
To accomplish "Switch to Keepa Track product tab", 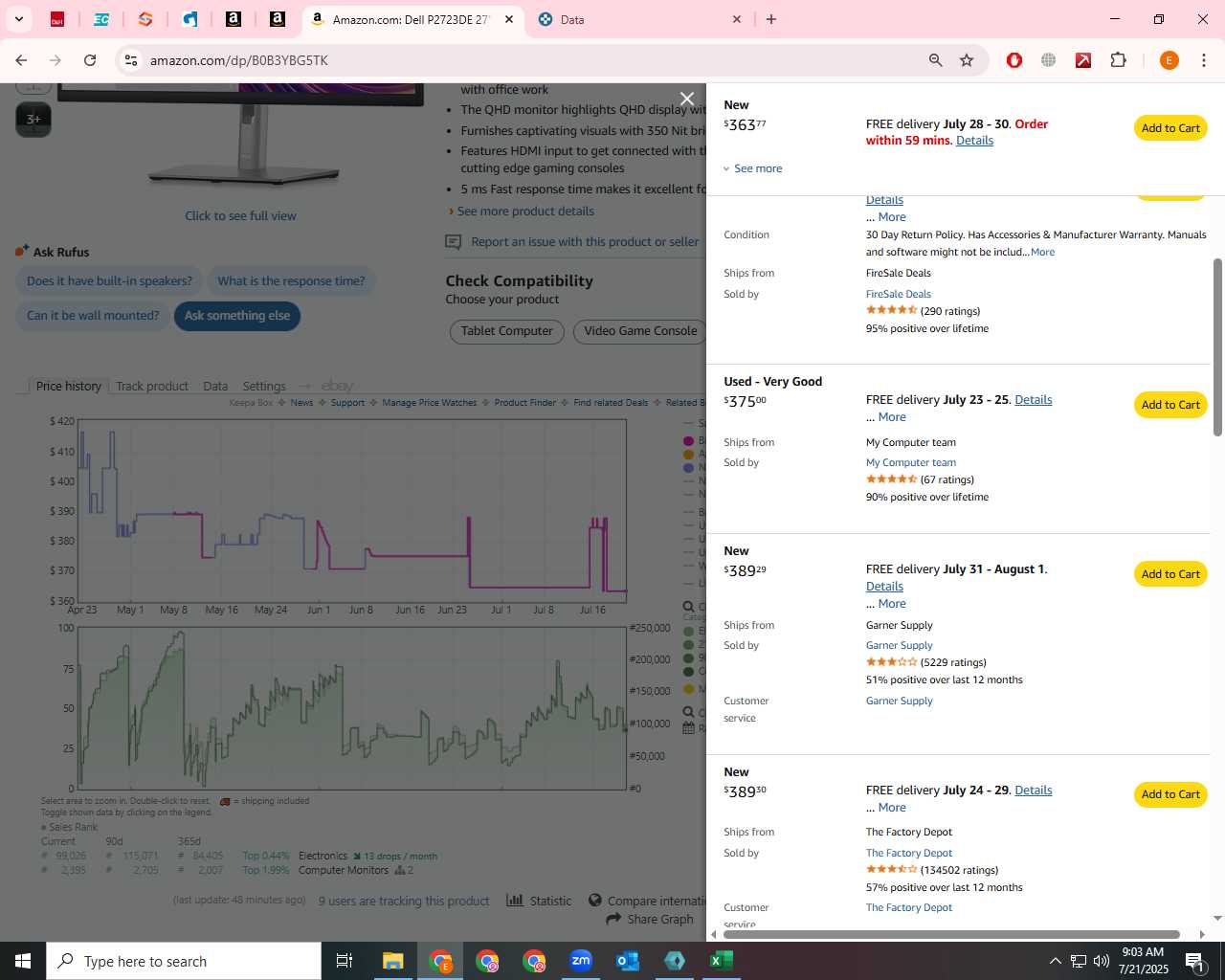I will tap(152, 386).
